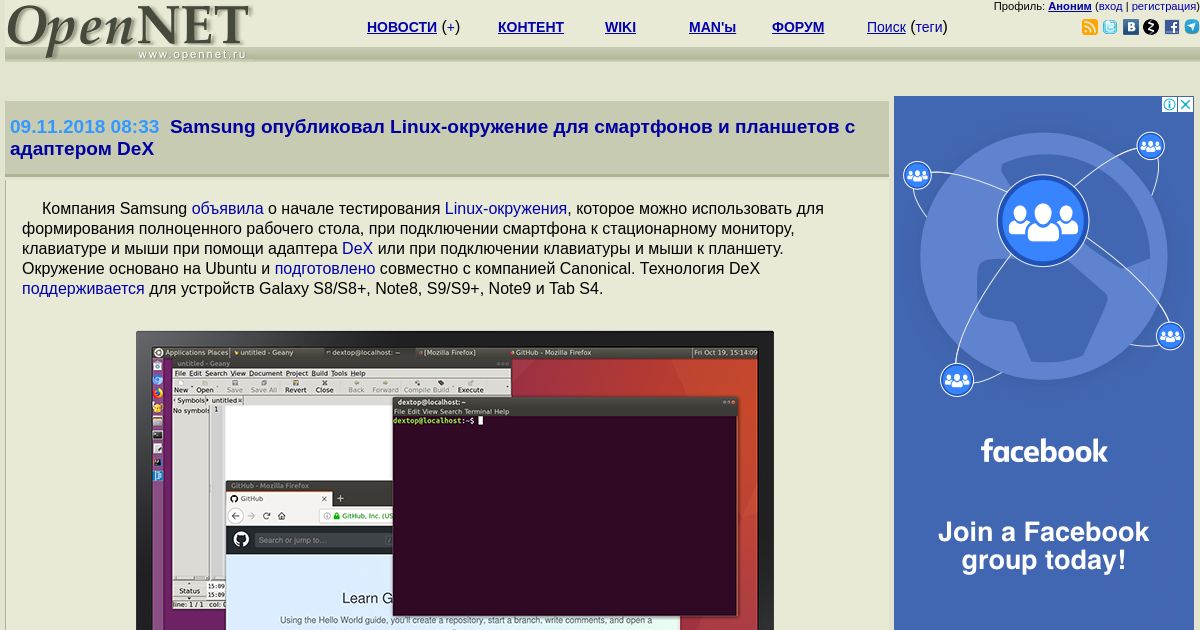Click the ad info icon
The image size is (1200, 630).
[1168, 104]
